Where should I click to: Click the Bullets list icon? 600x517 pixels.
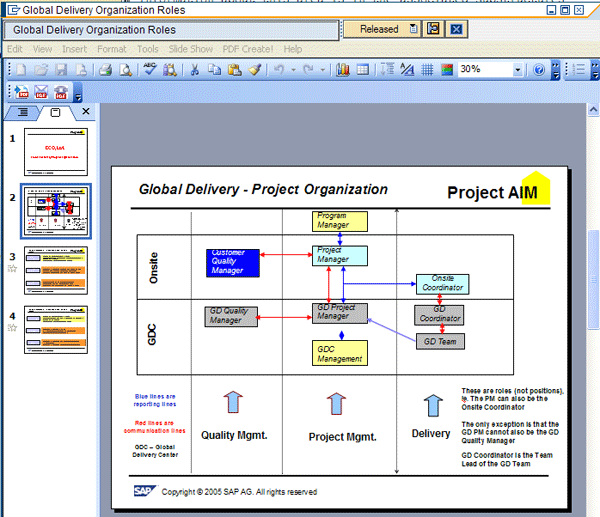[580, 70]
